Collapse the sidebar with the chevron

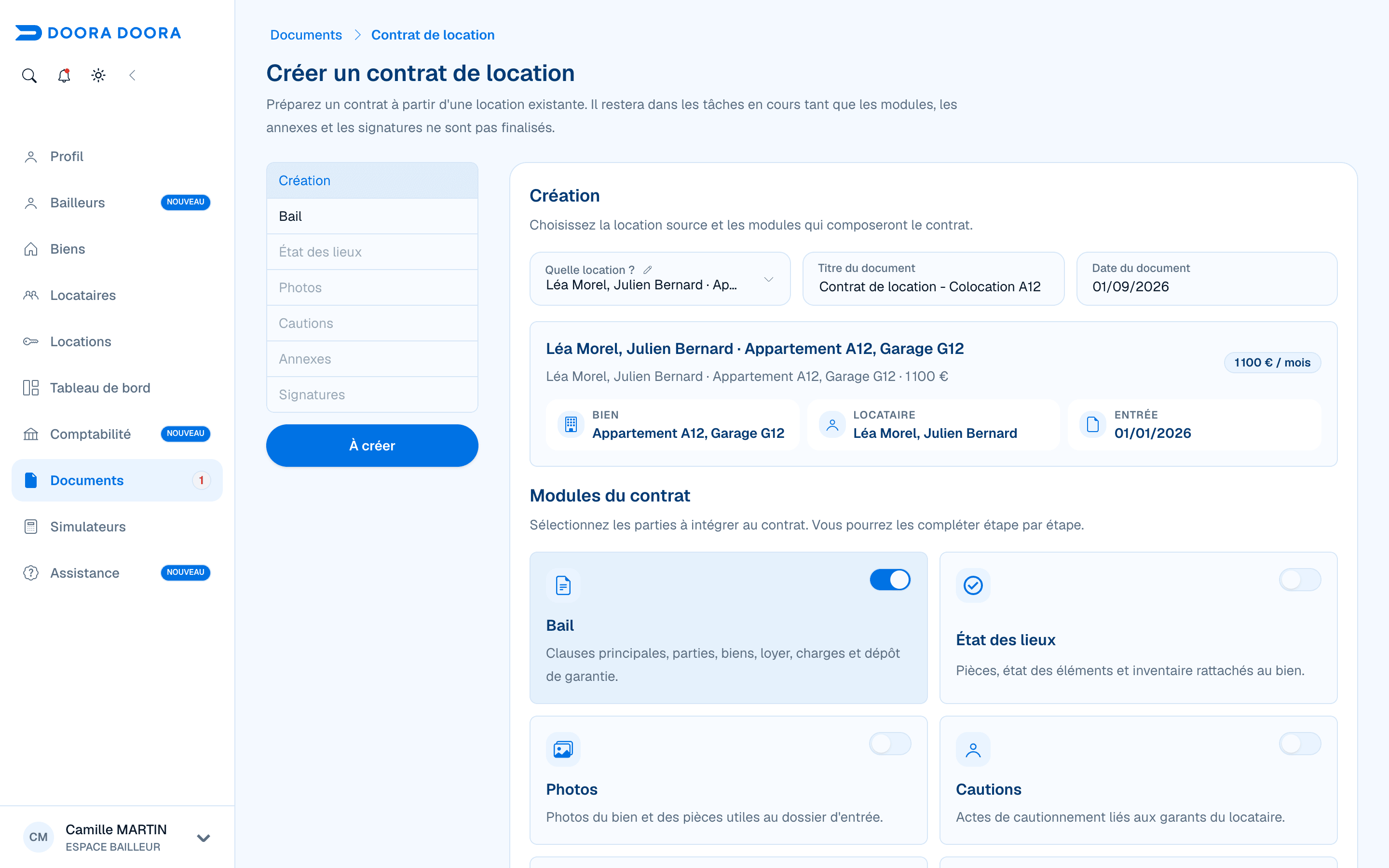pyautogui.click(x=132, y=75)
